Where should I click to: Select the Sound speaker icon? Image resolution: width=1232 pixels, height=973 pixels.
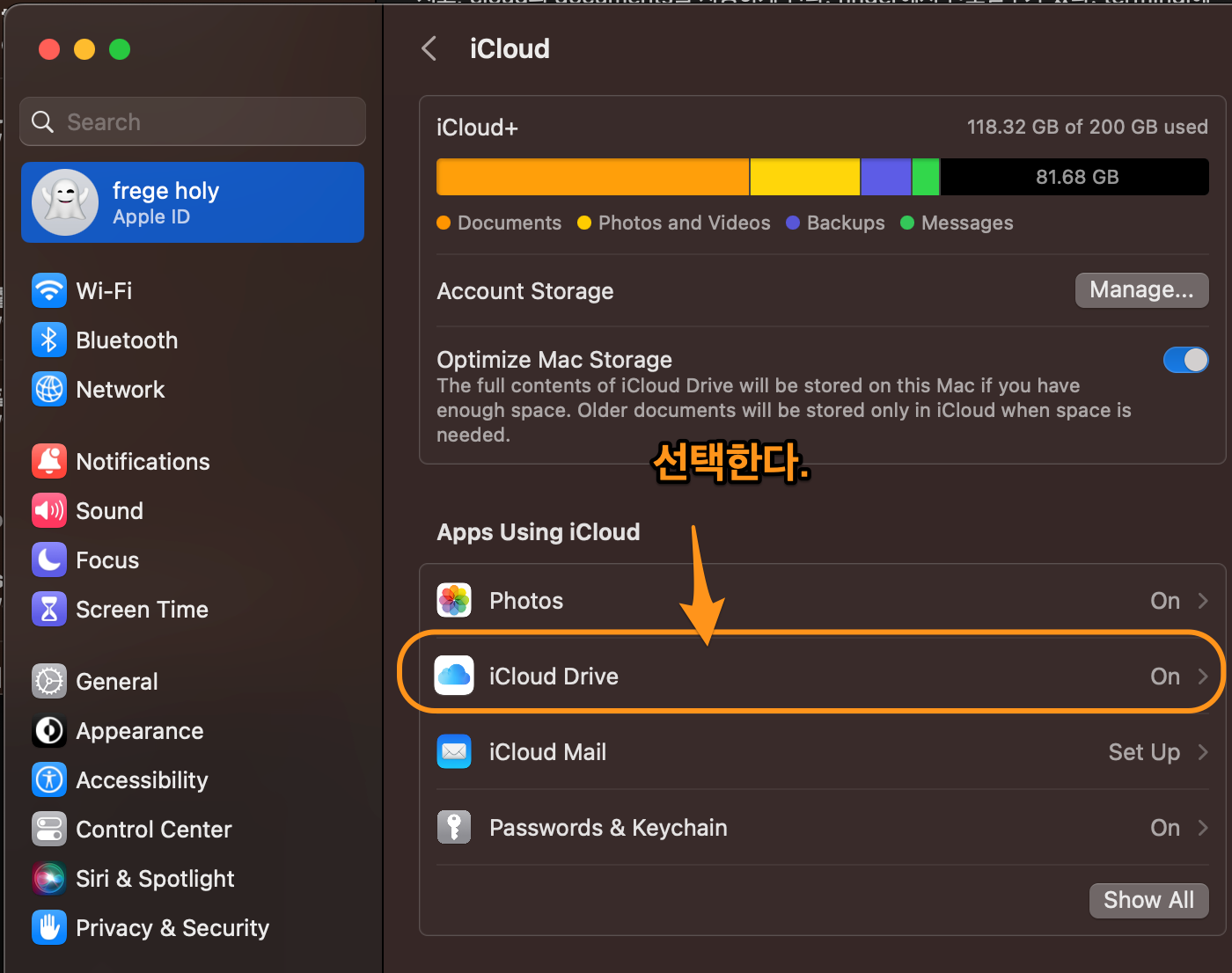click(48, 510)
